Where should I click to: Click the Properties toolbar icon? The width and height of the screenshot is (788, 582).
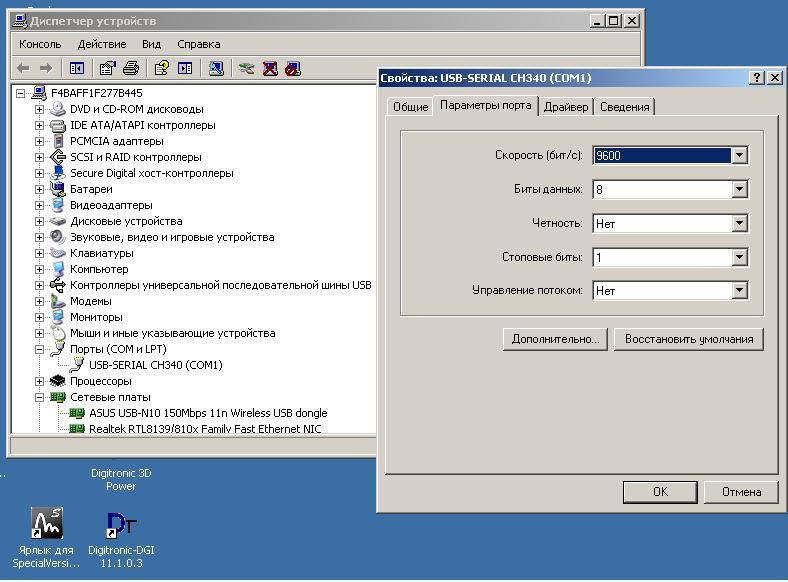107,68
